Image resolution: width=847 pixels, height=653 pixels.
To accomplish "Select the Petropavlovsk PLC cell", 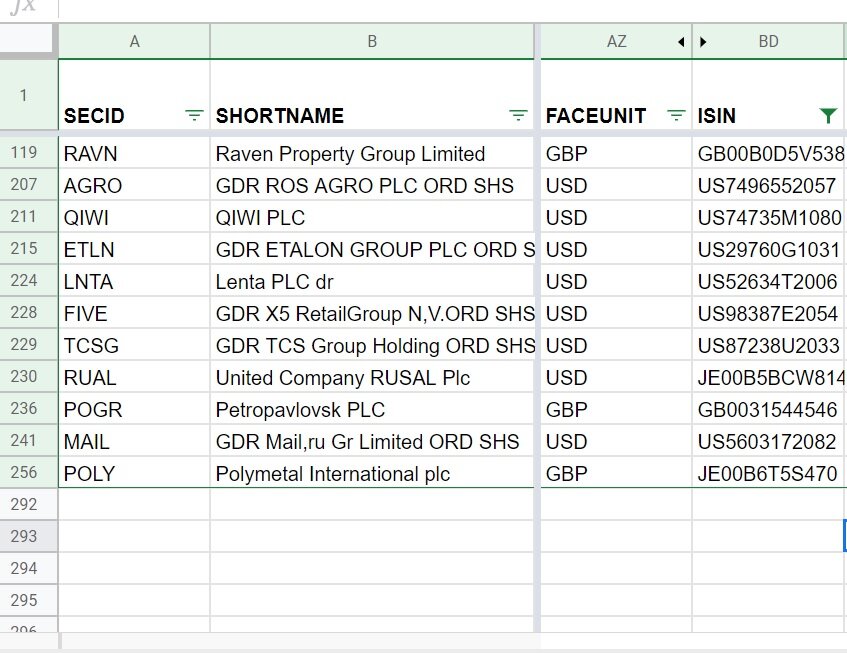I will pyautogui.click(x=372, y=409).
